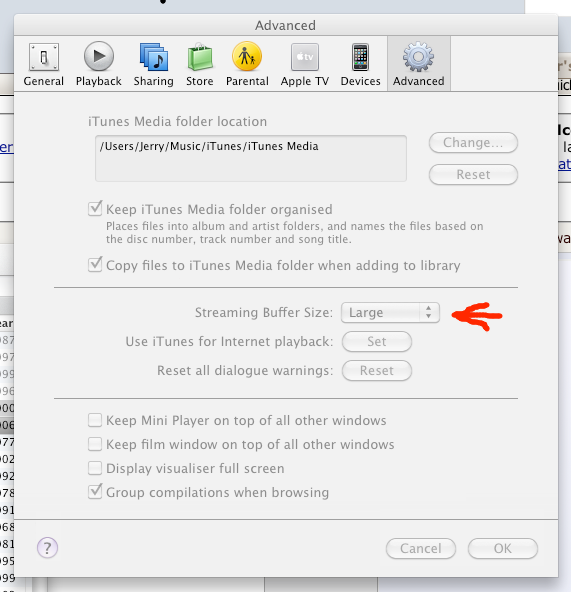
Task: Select the Store shopping bag icon
Action: click(x=200, y=57)
